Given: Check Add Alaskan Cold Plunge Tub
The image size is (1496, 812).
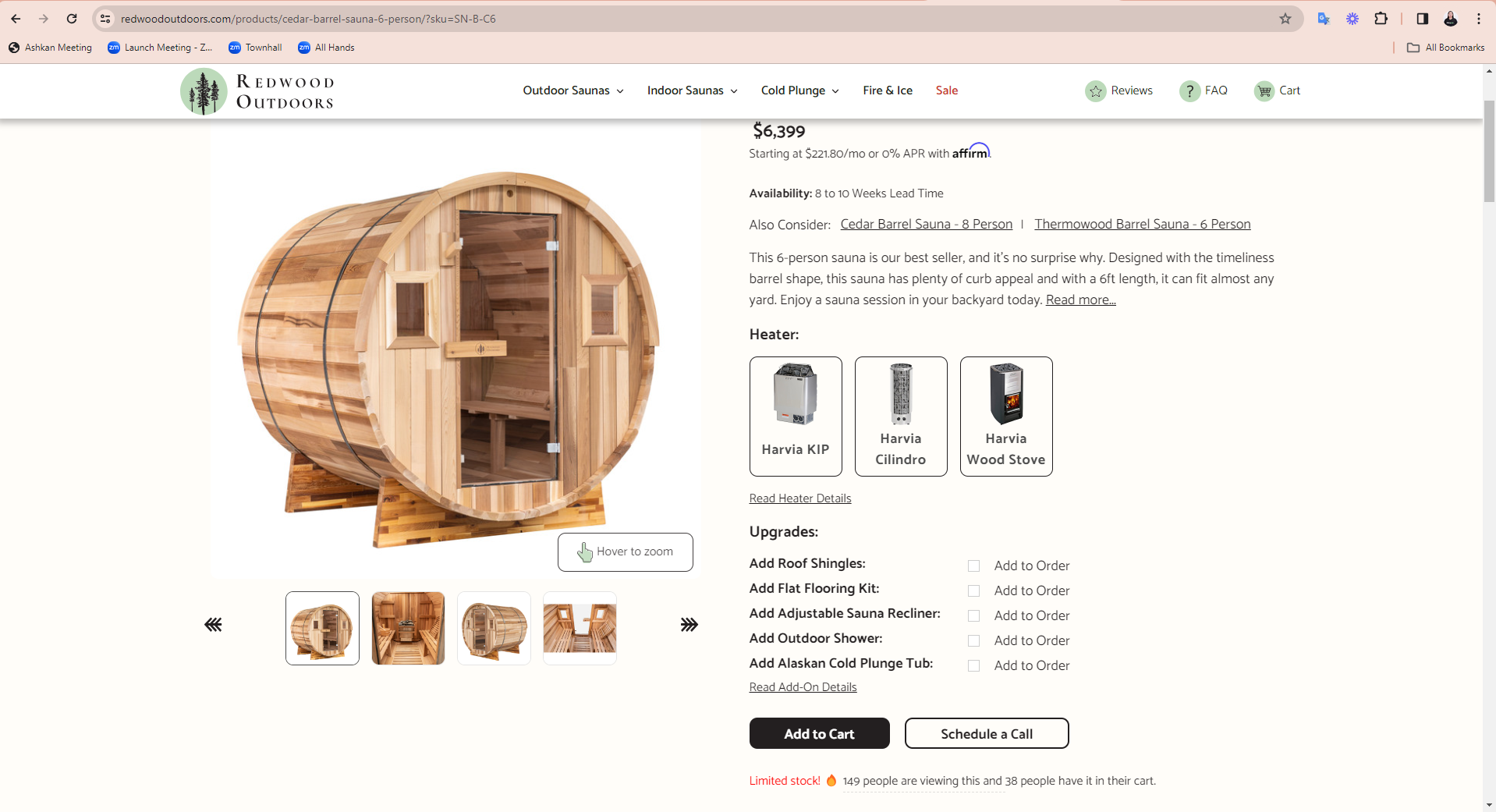Looking at the screenshot, I should point(973,665).
